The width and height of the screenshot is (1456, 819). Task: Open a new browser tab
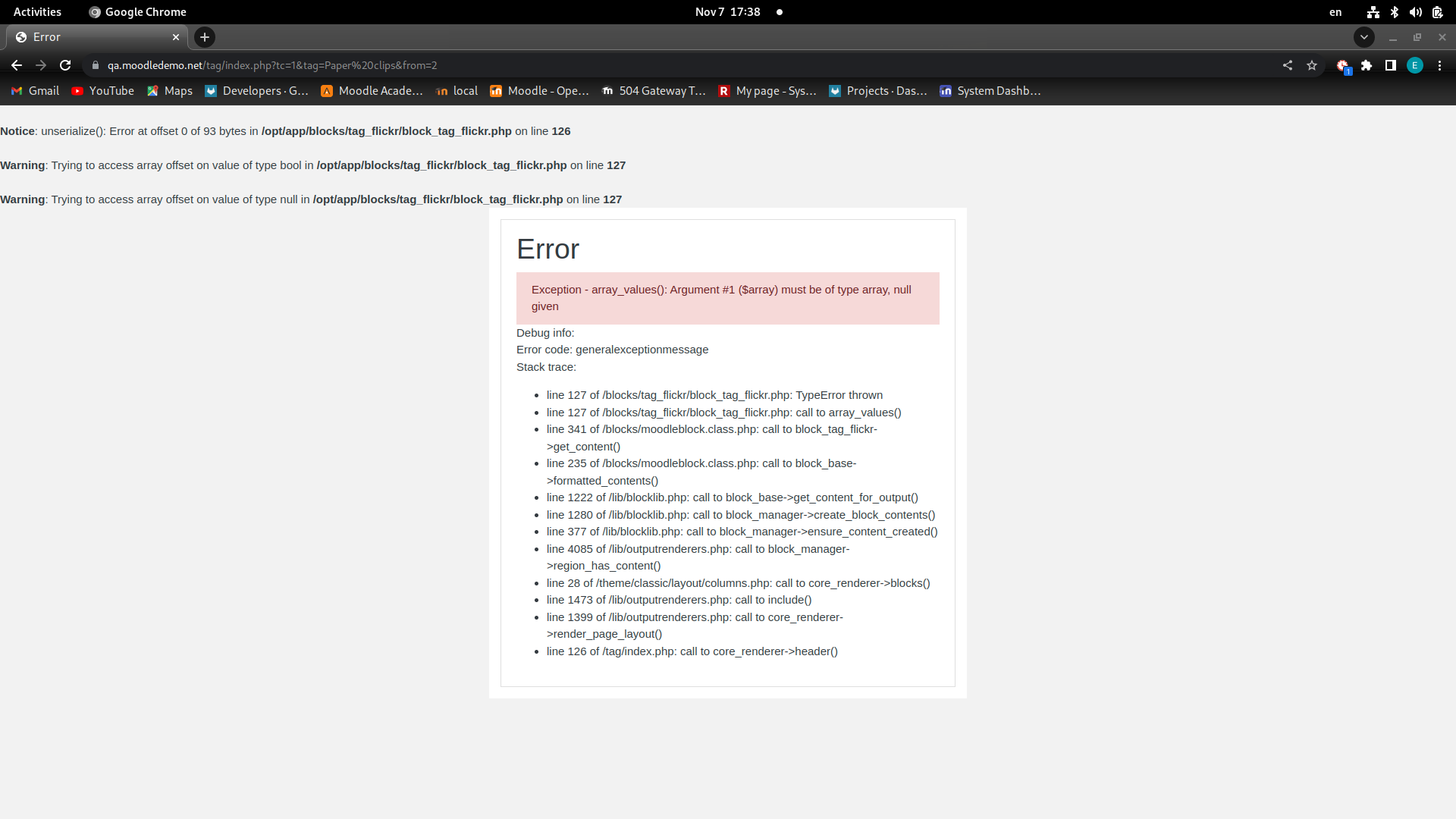coord(205,37)
